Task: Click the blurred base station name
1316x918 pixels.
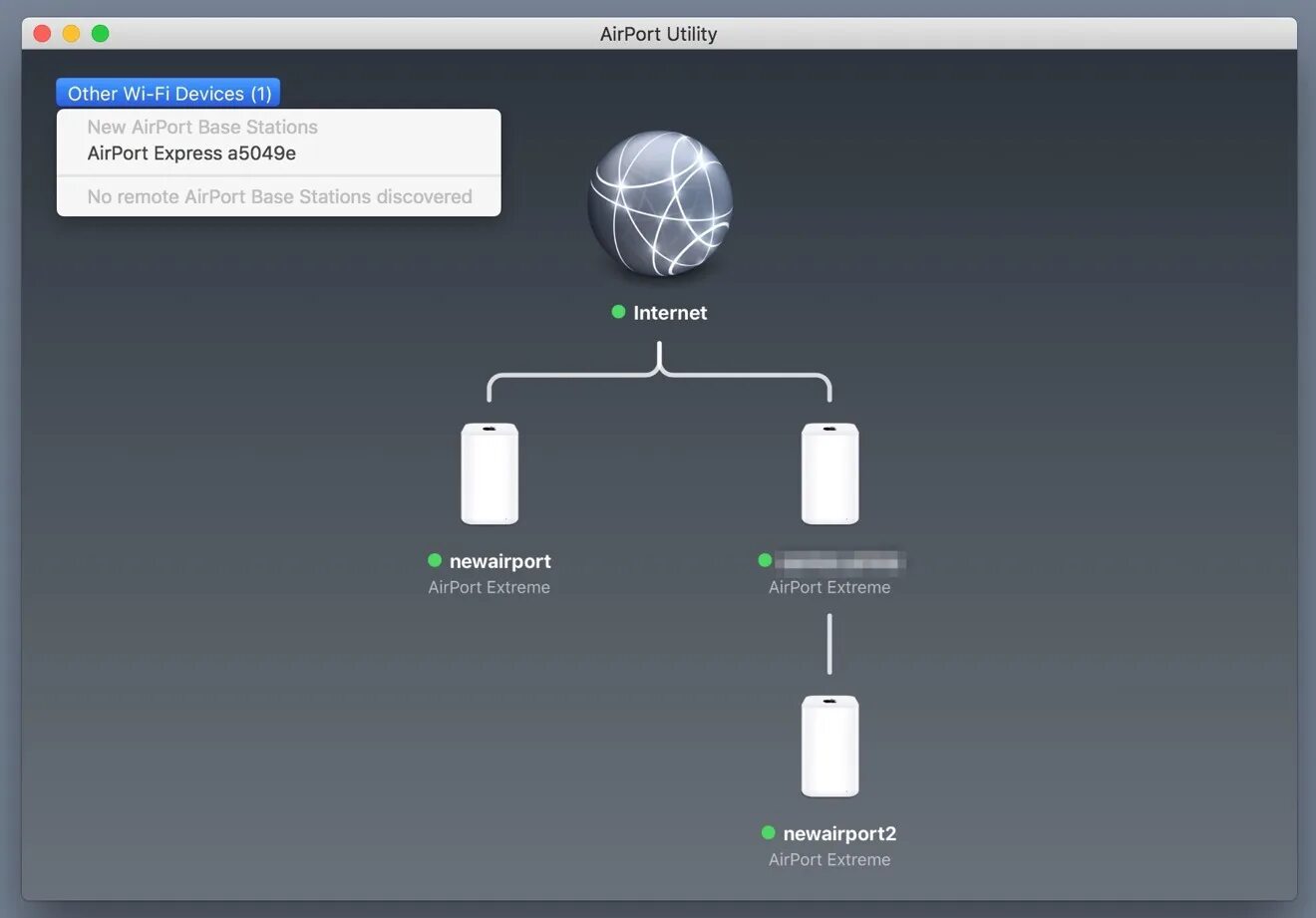Action: [840, 561]
